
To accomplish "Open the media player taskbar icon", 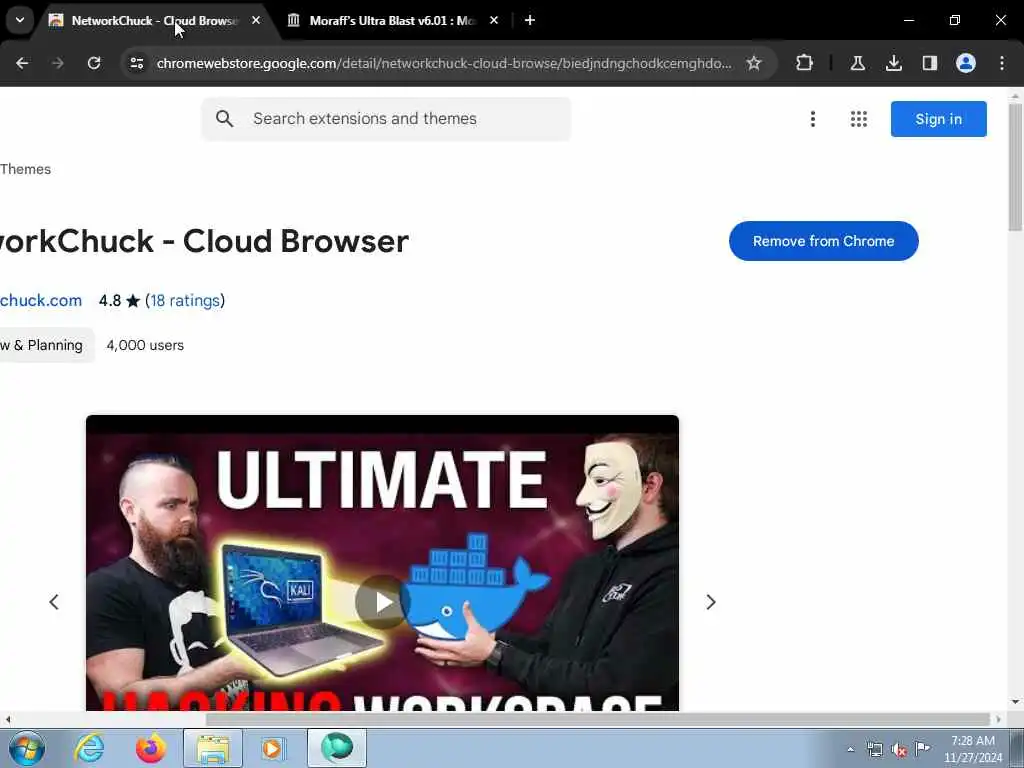I will [272, 748].
